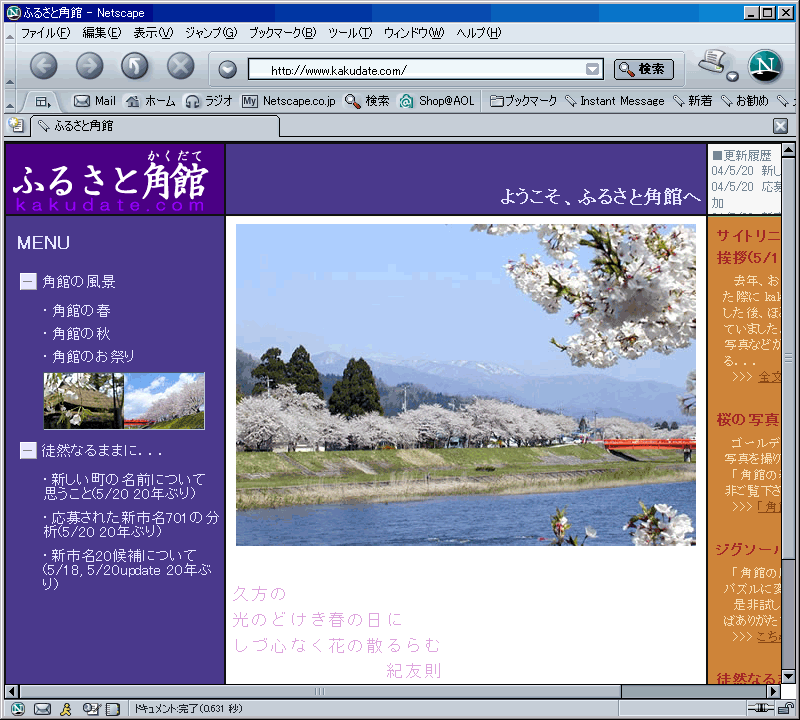Click the sakura thumbnail image in the menu

[124, 401]
